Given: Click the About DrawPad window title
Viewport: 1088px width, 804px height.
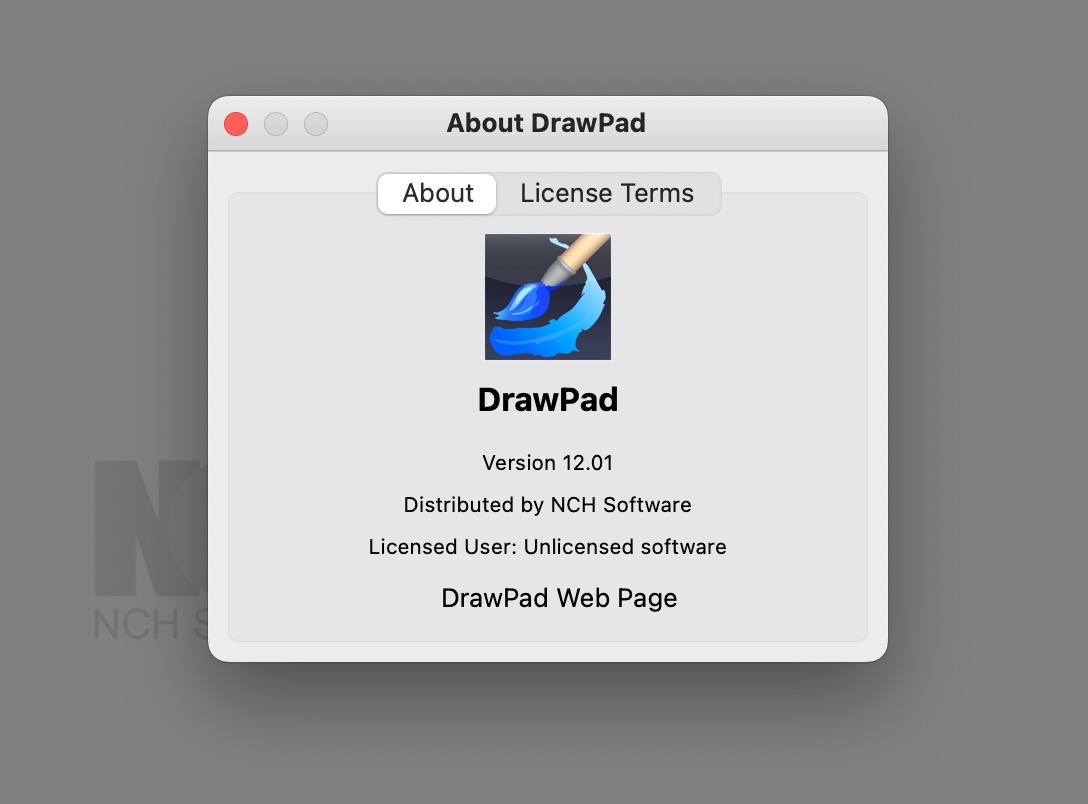Looking at the screenshot, I should click(546, 123).
